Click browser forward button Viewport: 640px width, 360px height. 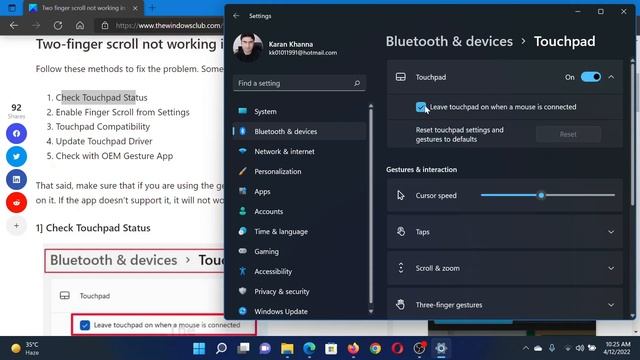(36, 25)
